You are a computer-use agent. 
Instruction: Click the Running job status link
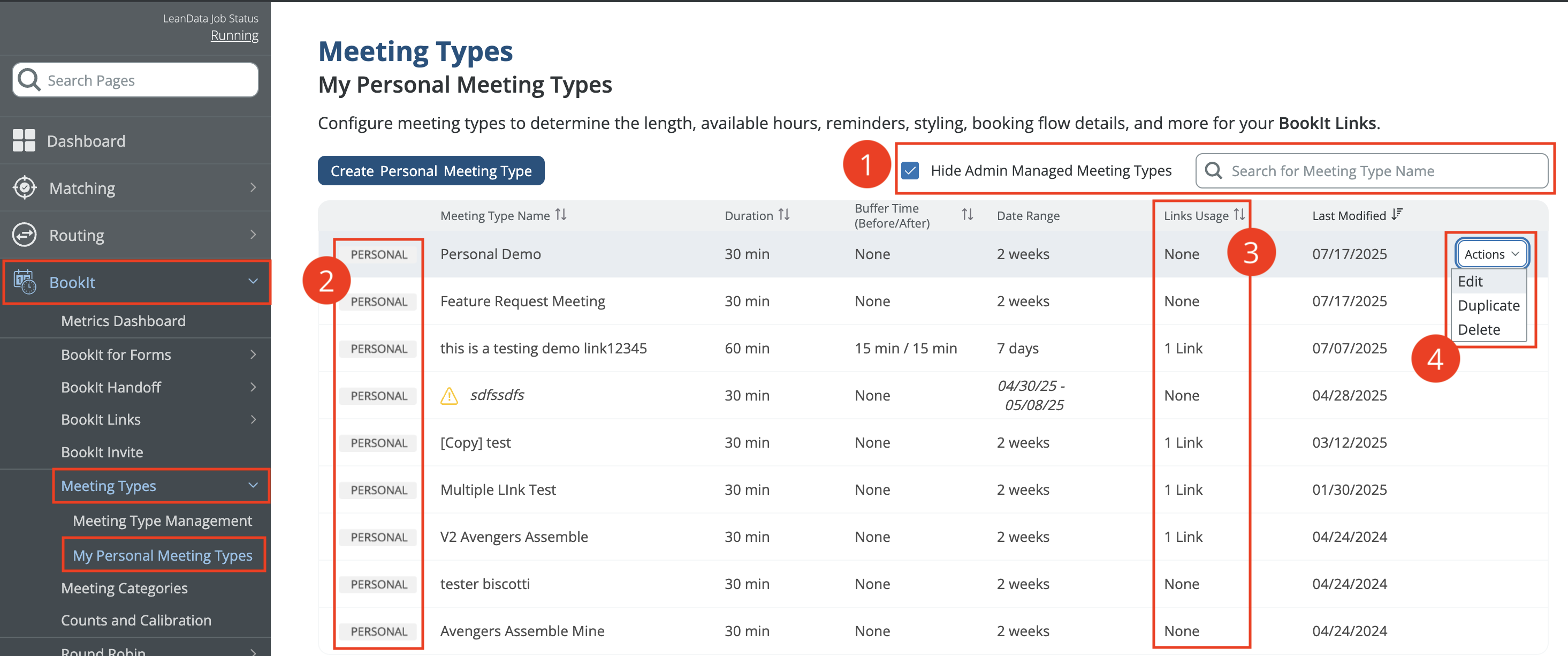[x=234, y=35]
